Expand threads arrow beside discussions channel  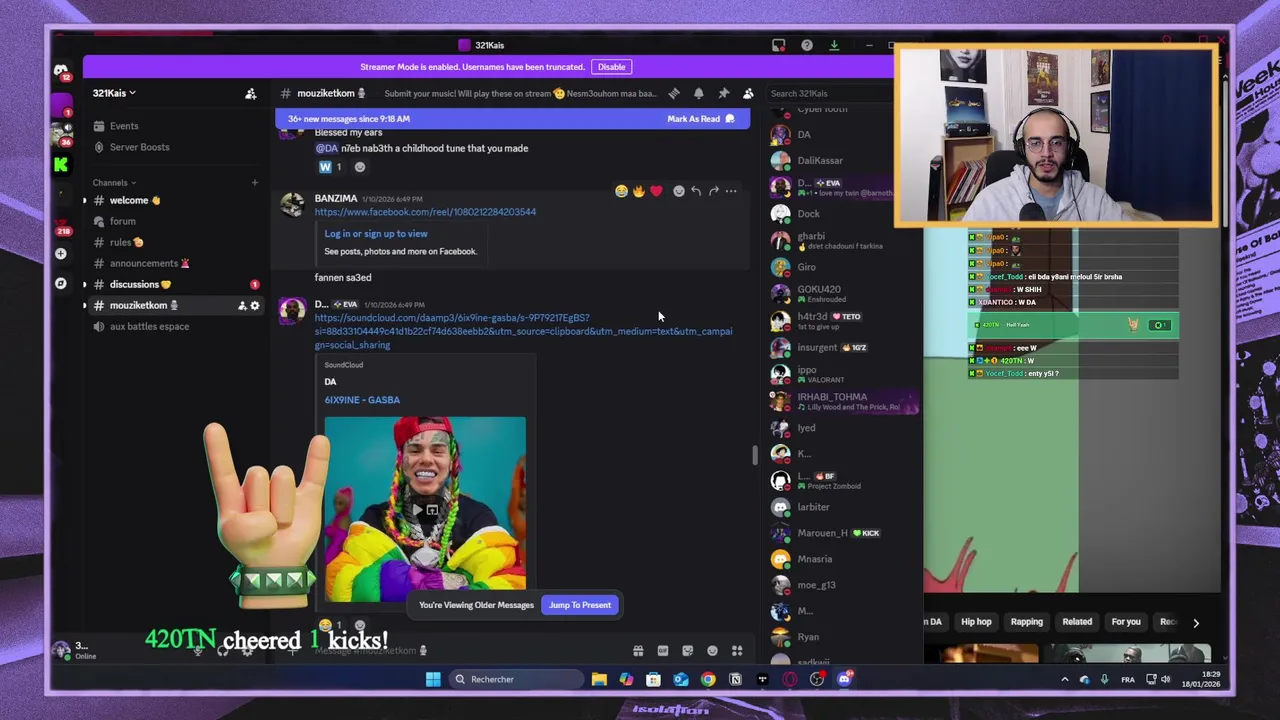point(85,284)
